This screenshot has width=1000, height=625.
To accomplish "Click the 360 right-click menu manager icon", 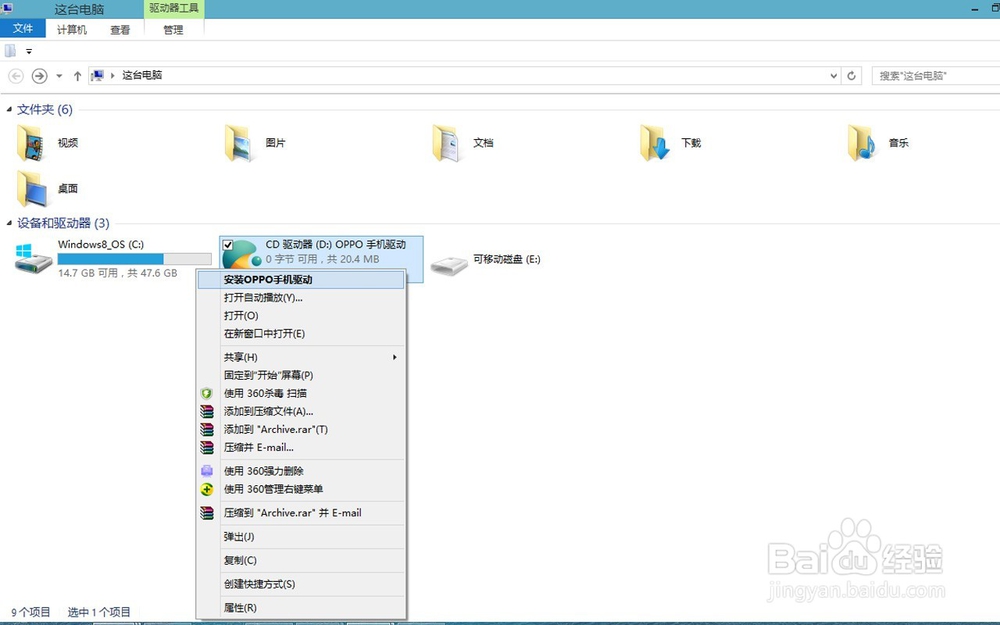I will click(x=207, y=489).
